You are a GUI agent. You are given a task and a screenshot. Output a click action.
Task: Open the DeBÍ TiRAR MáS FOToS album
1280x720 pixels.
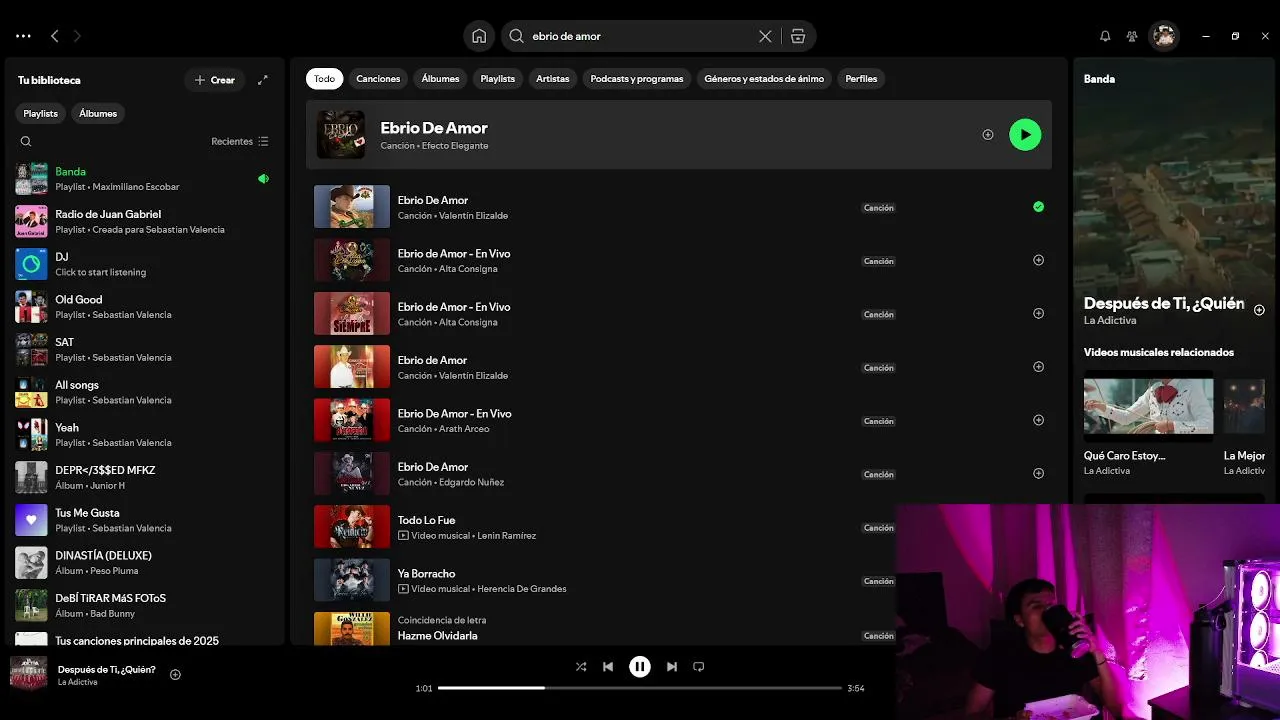145,605
